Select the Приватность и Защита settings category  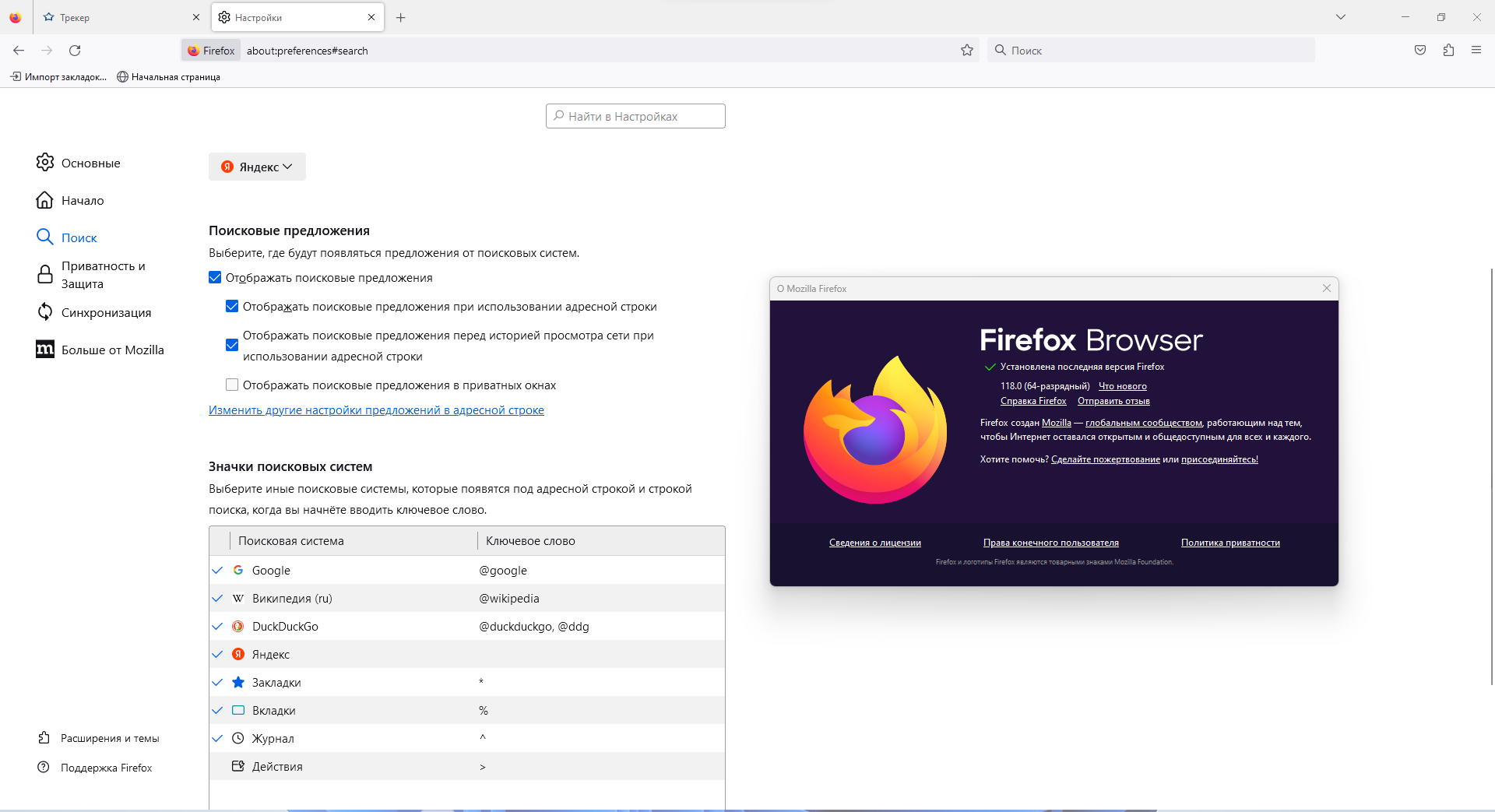click(103, 275)
